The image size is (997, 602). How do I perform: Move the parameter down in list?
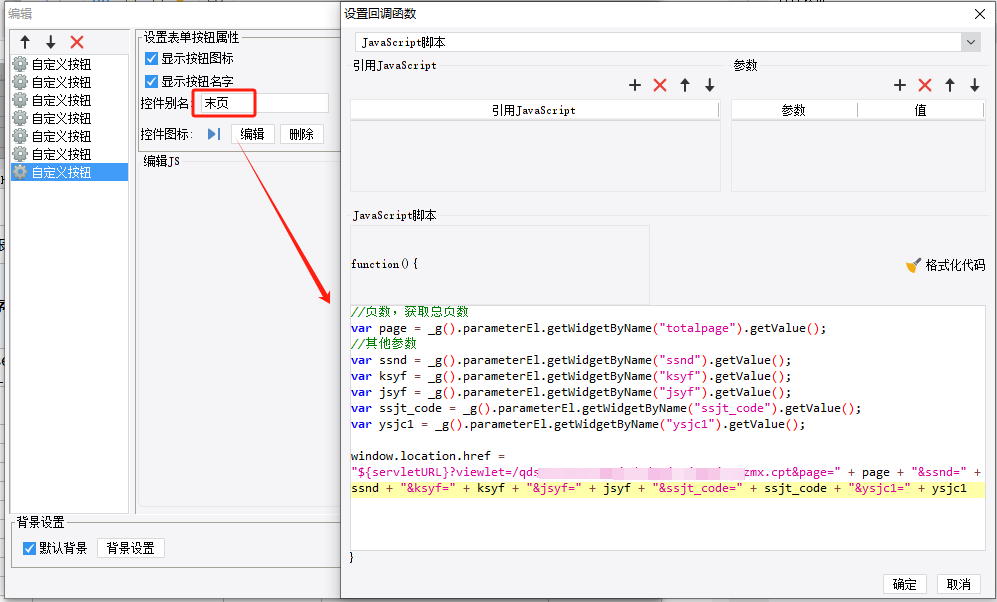974,85
